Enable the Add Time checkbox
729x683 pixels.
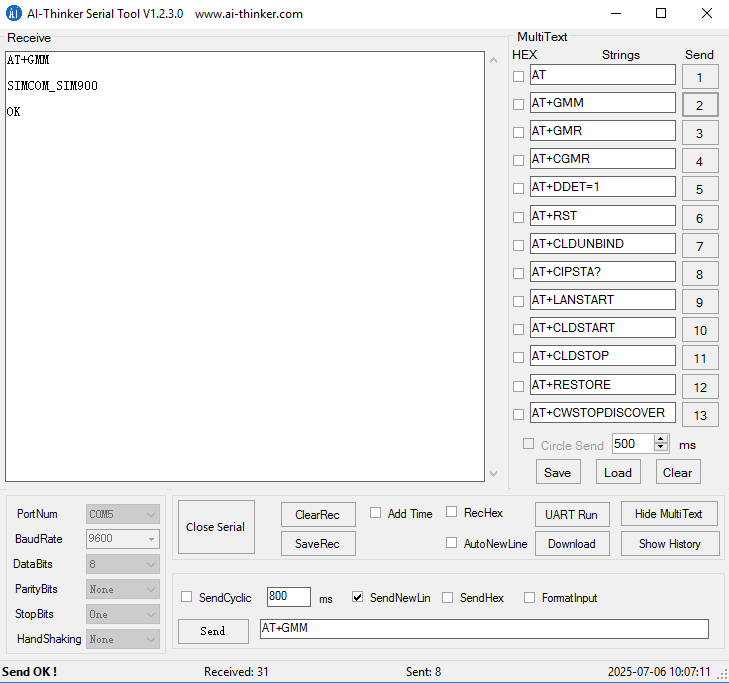tap(376, 513)
